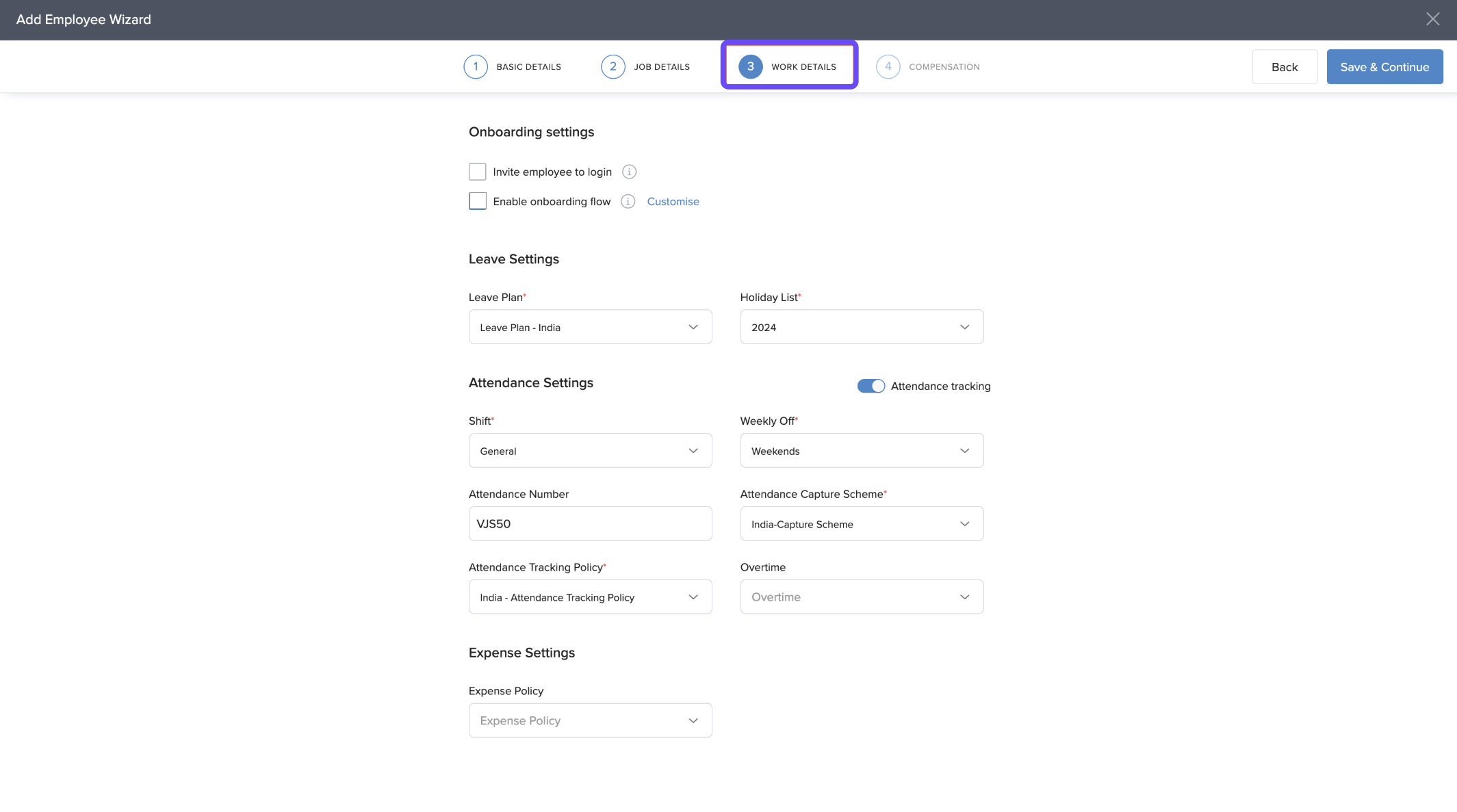Open the Holiday List 2024 dropdown
This screenshot has width=1457, height=812.
click(x=861, y=327)
